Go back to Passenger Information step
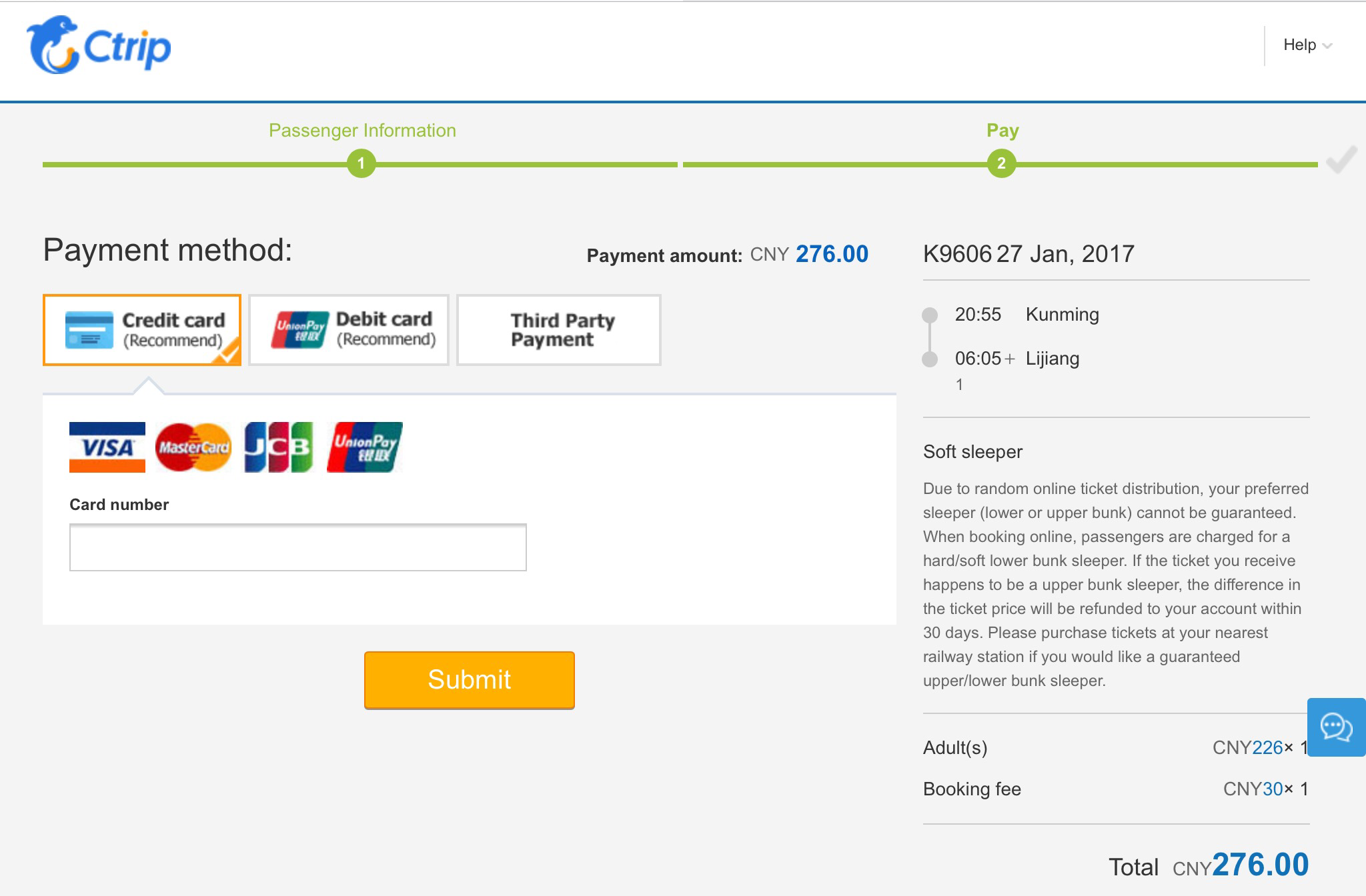1366x896 pixels. point(362,131)
